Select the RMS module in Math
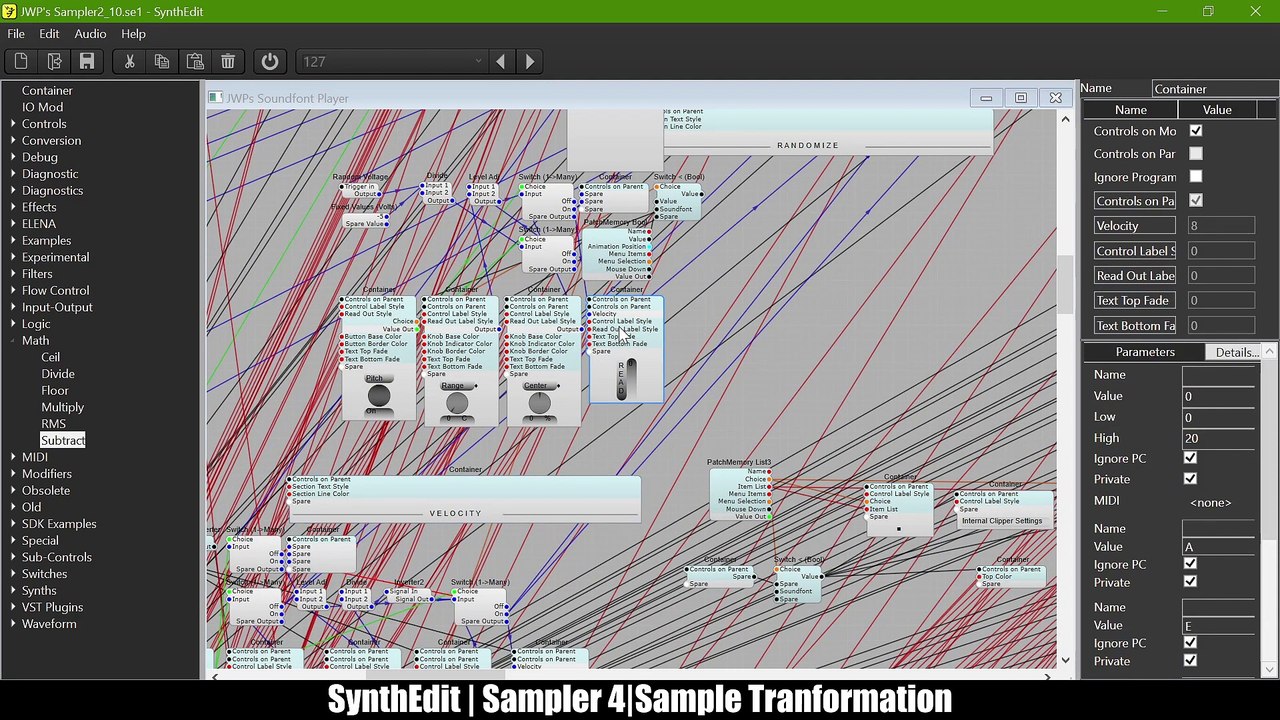The image size is (1280, 720). coord(54,424)
